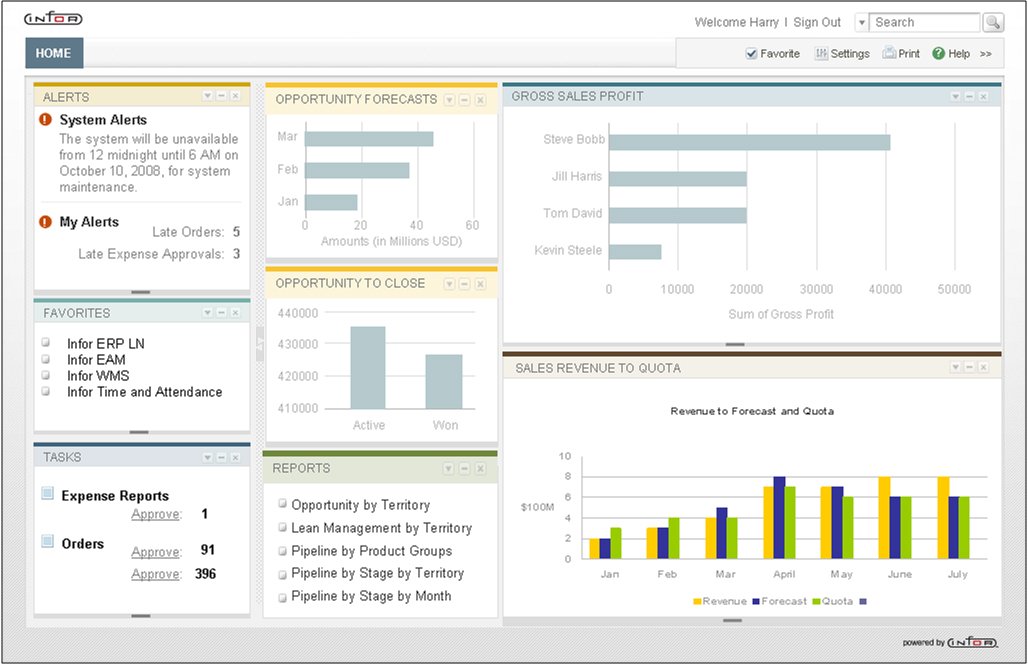1028x664 pixels.
Task: Click the Sign Out link
Action: [x=817, y=22]
